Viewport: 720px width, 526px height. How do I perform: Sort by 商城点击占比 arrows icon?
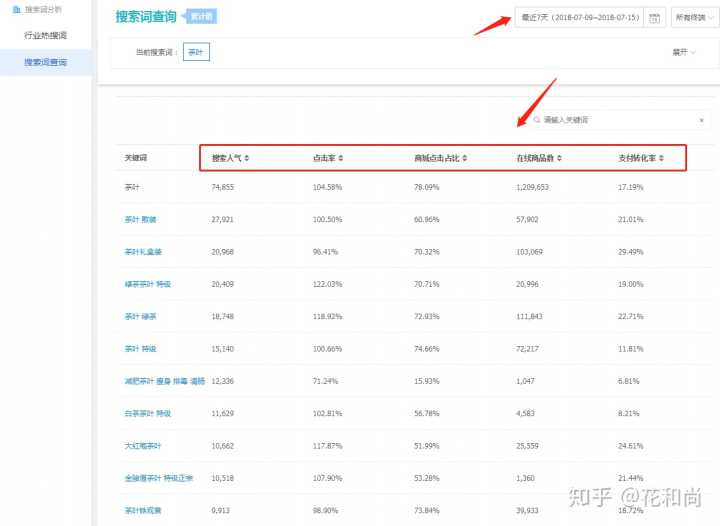click(464, 158)
